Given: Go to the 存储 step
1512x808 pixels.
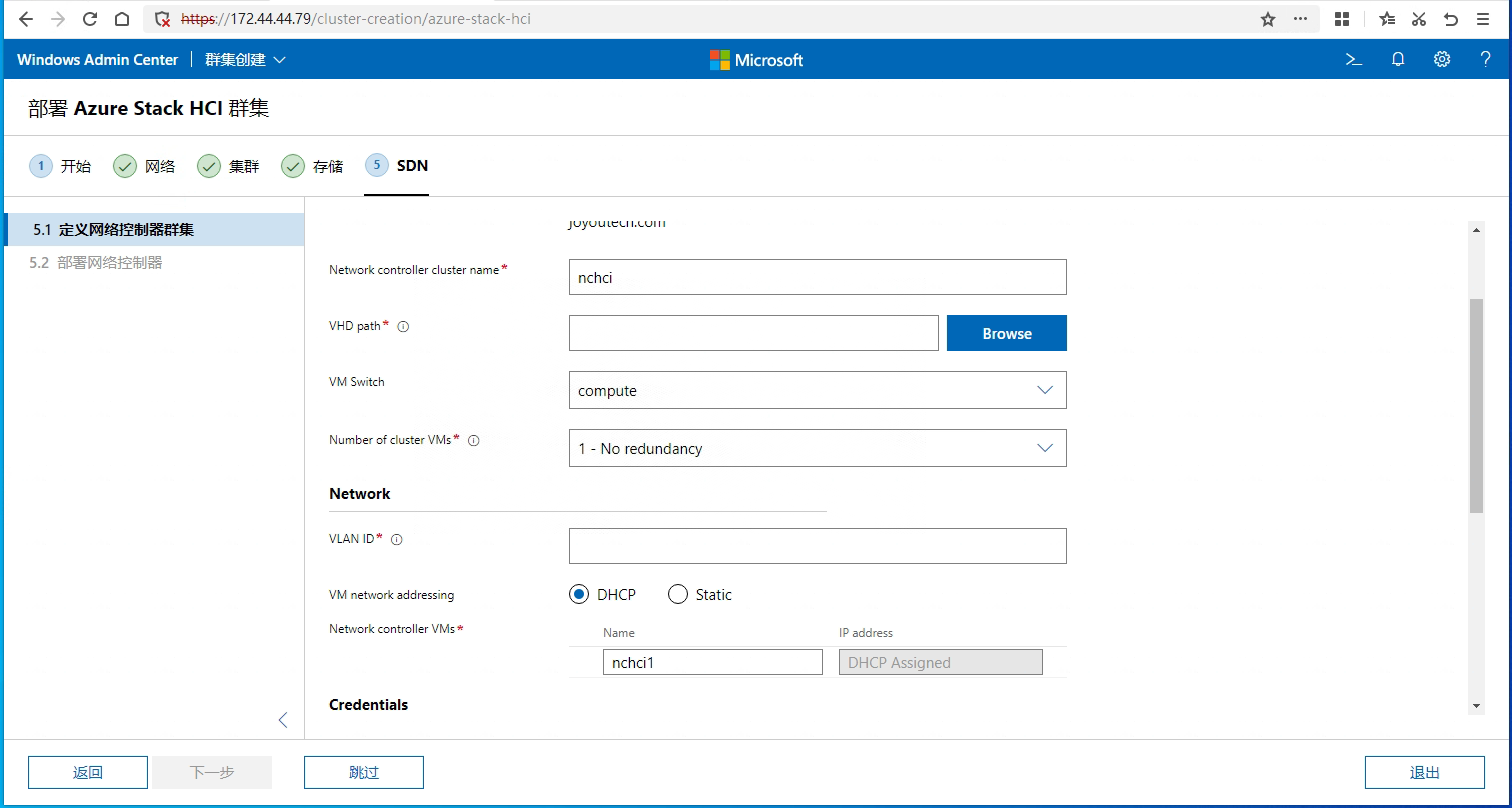Looking at the screenshot, I should coord(312,166).
